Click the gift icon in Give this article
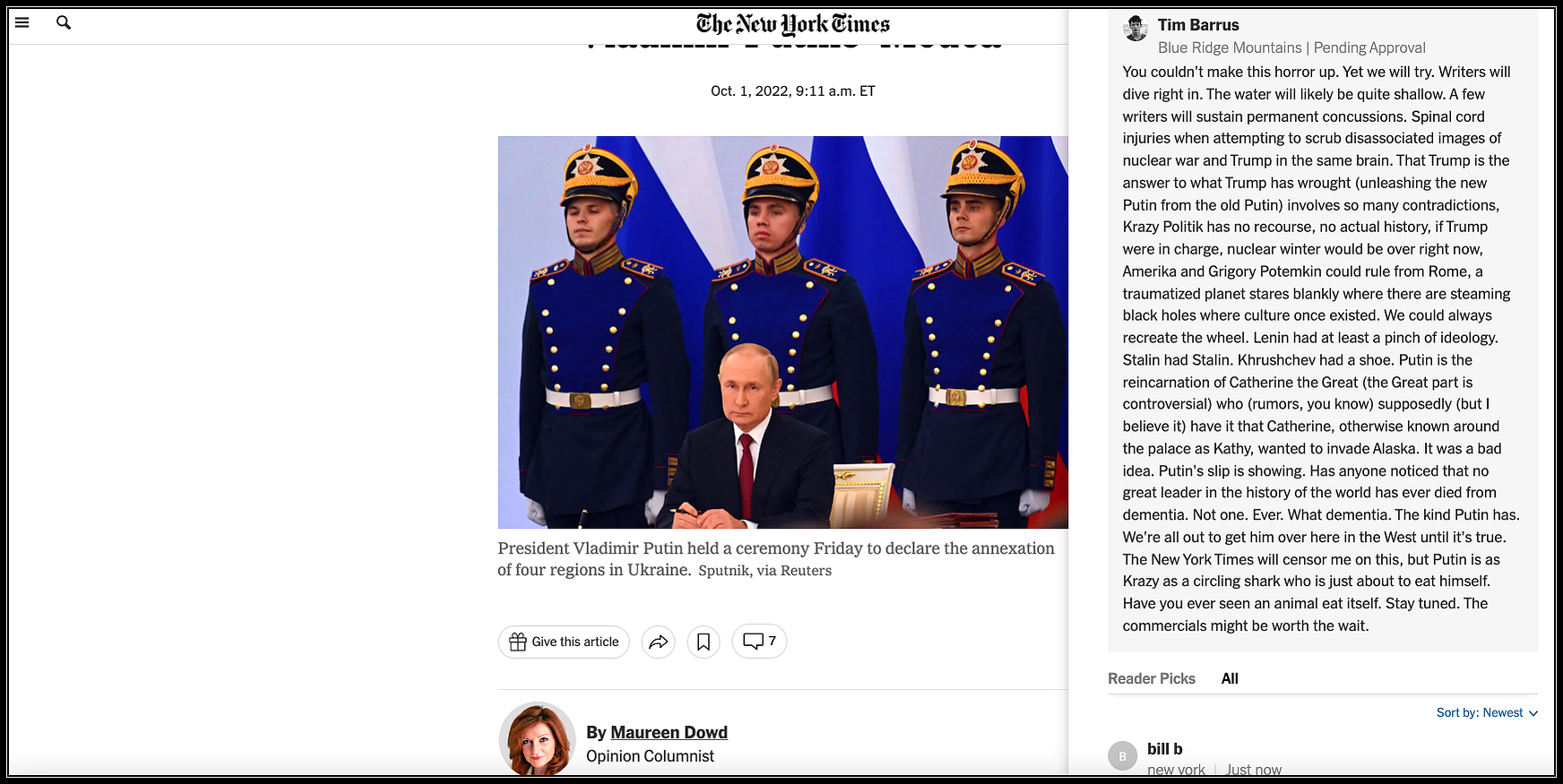 point(518,642)
